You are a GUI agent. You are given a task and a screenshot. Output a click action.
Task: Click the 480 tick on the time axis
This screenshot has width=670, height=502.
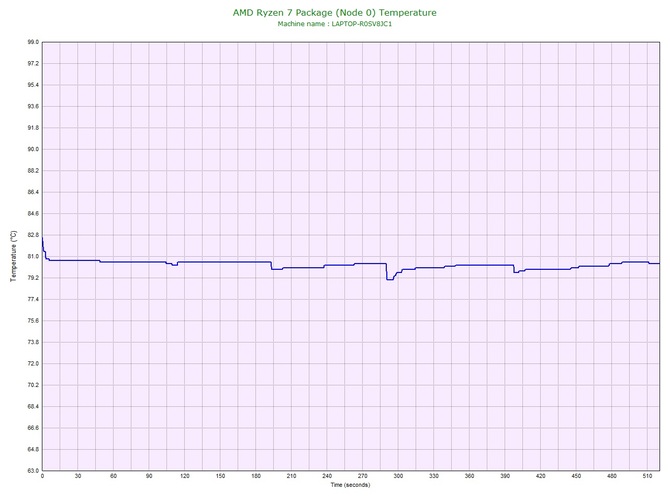[x=612, y=476]
